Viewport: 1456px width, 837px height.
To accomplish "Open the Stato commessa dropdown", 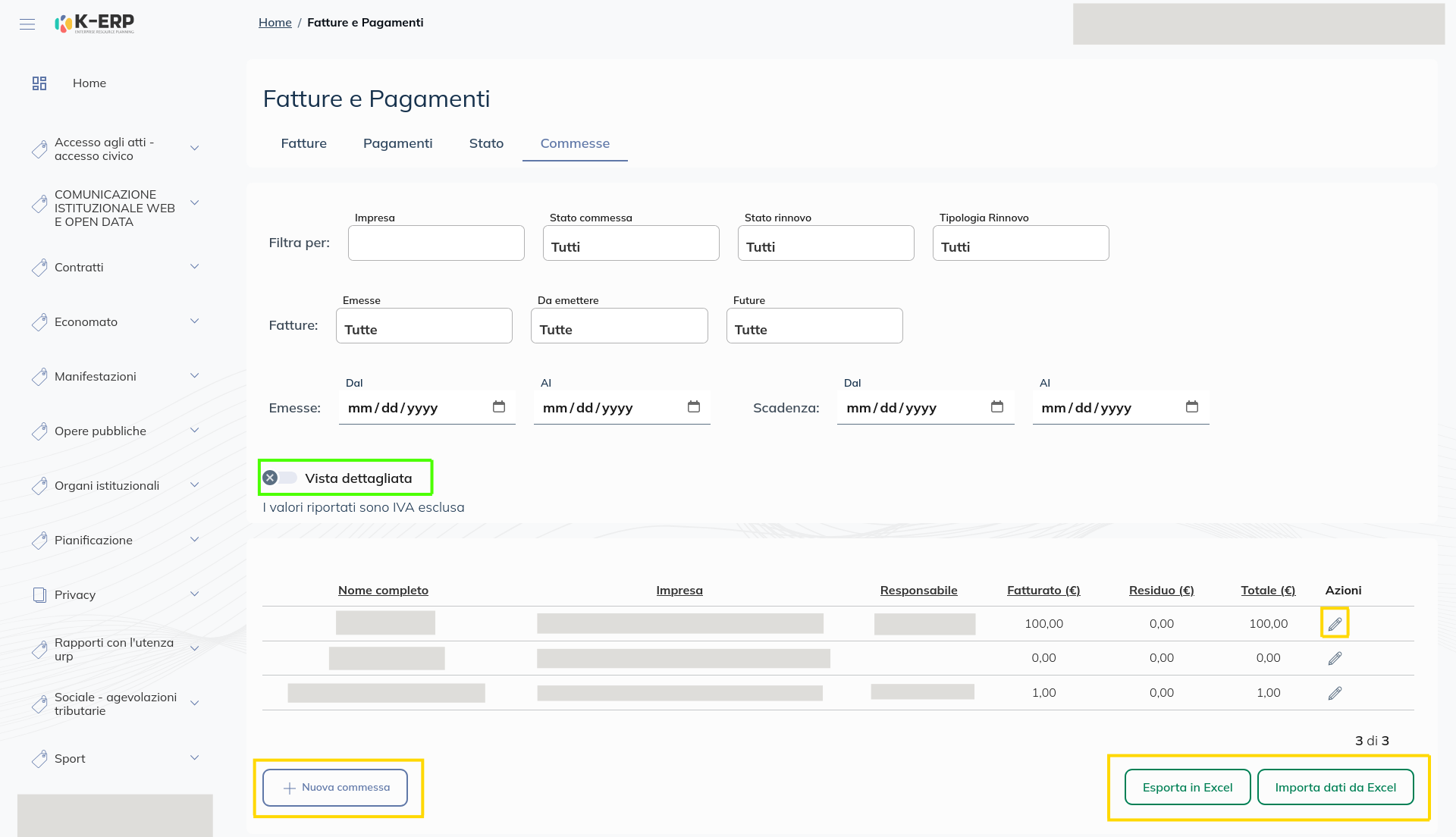I will [x=630, y=243].
